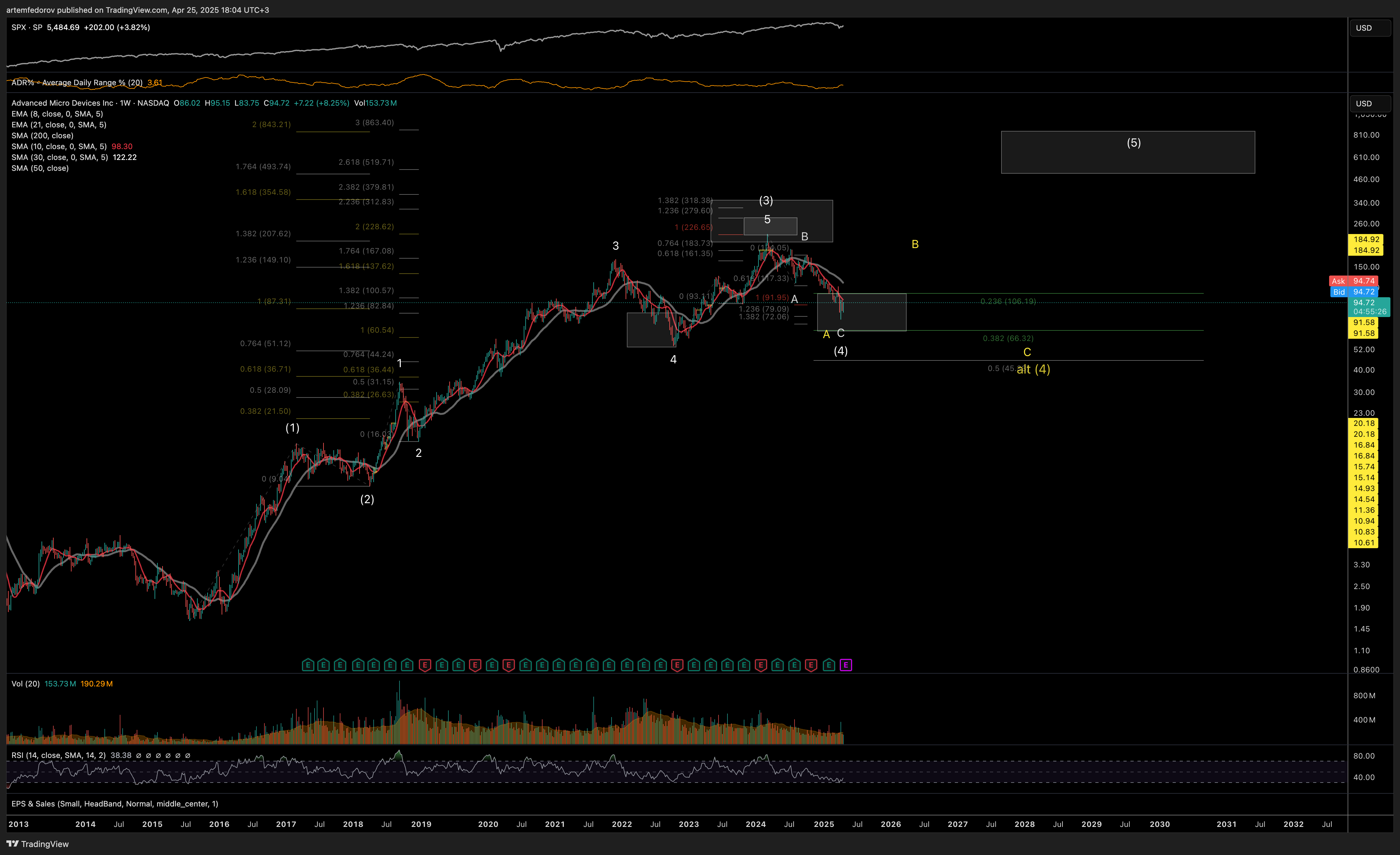Click the 800M volume scale label
This screenshot has height=855, width=1400.
(1364, 695)
